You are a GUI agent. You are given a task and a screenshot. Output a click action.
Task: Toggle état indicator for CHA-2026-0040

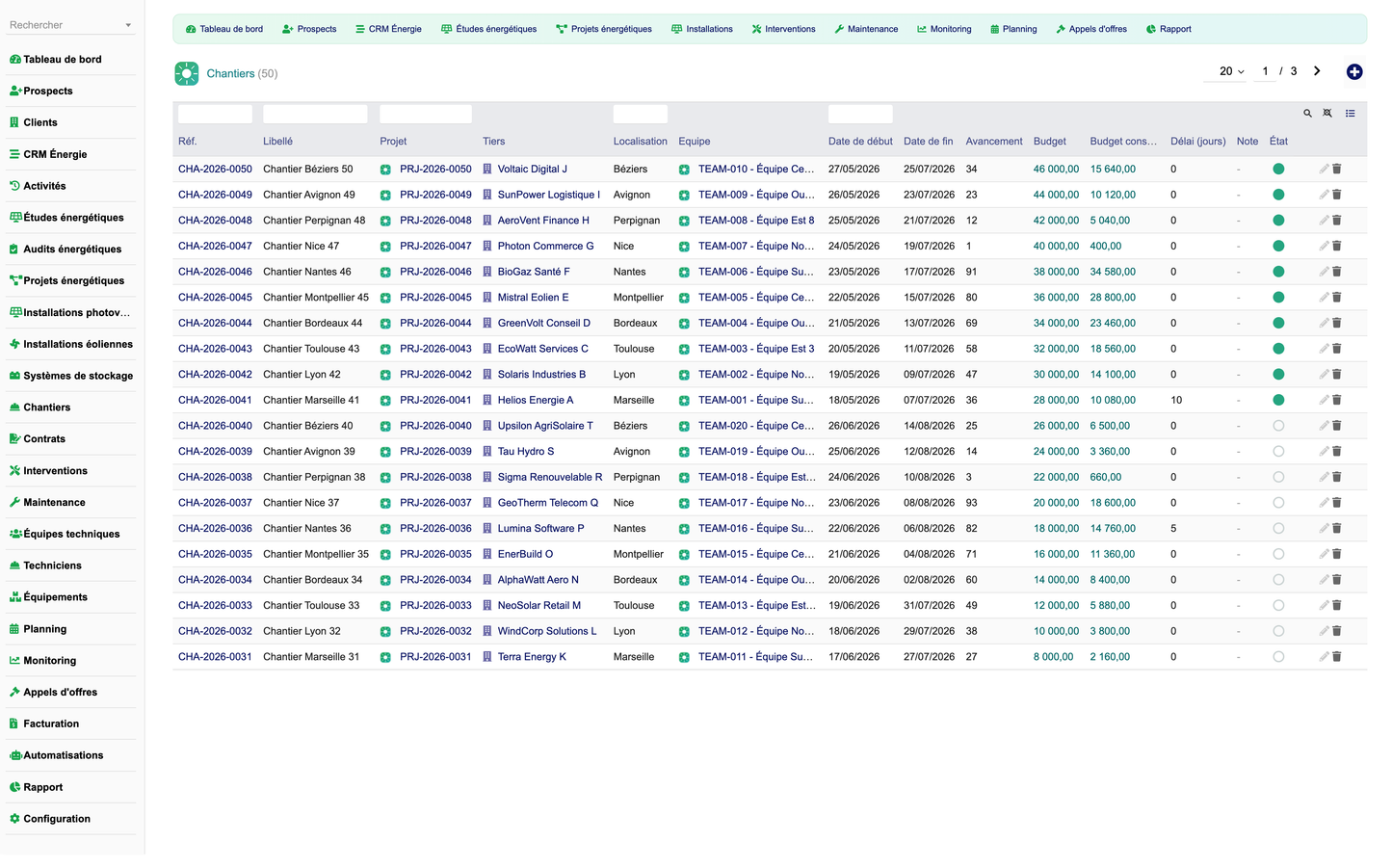pyautogui.click(x=1278, y=426)
